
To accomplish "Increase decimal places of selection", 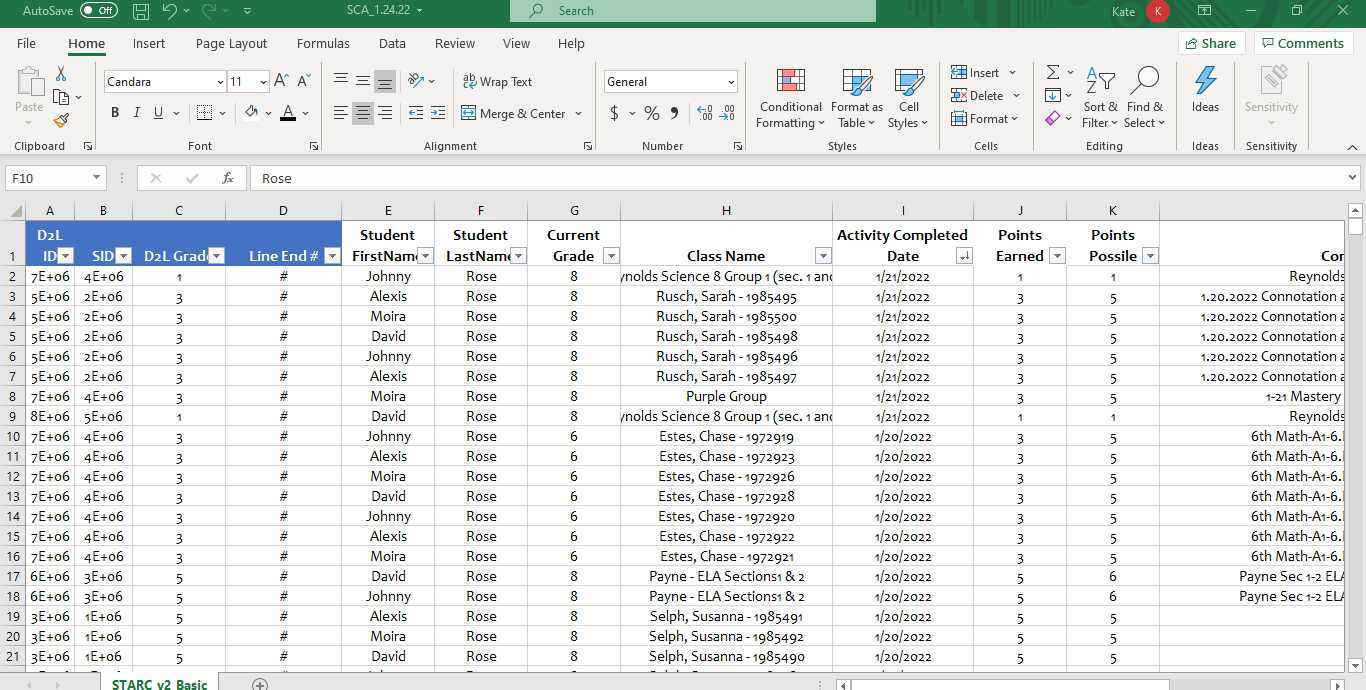I will pos(703,113).
